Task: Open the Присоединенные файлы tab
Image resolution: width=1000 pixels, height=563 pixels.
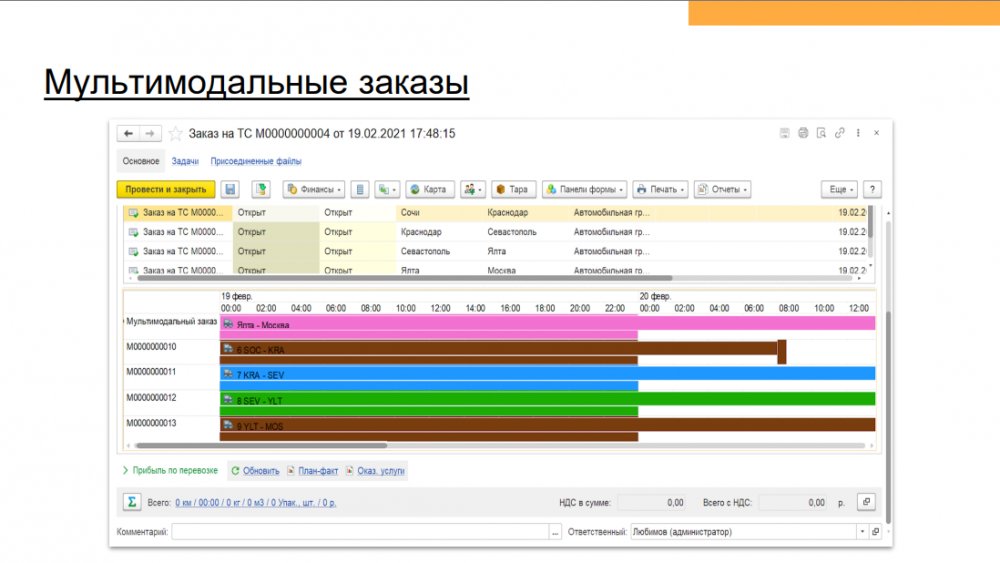Action: 256,161
